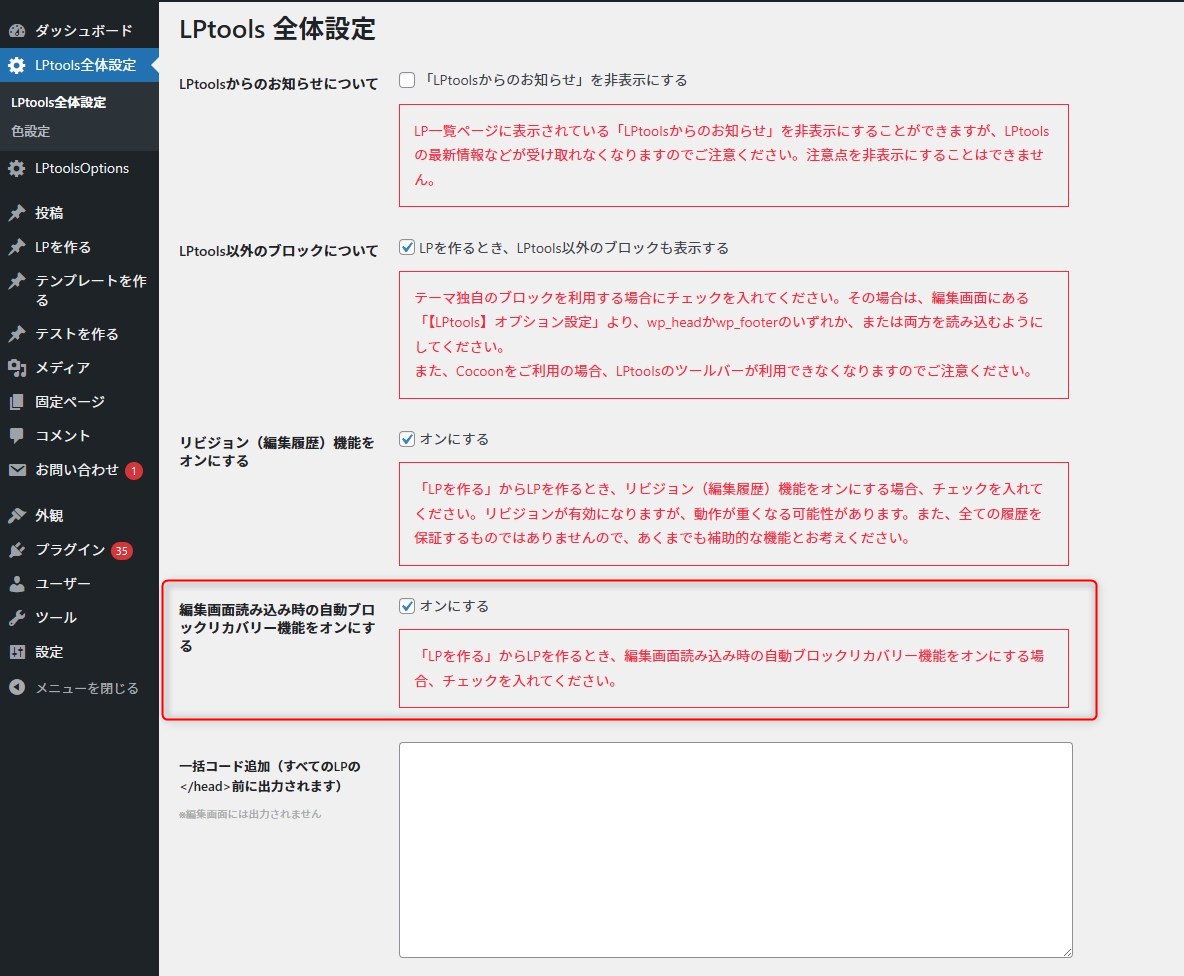This screenshot has height=976, width=1184.
Task: Open ダッシュボード in the sidebar
Action: (x=79, y=31)
